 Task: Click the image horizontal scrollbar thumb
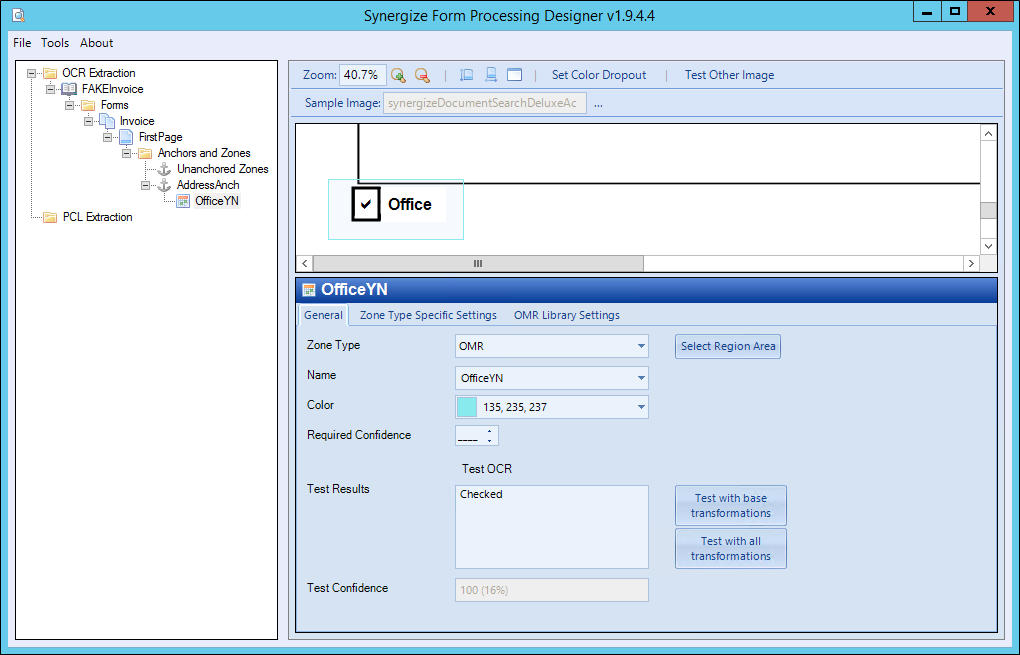[x=478, y=263]
